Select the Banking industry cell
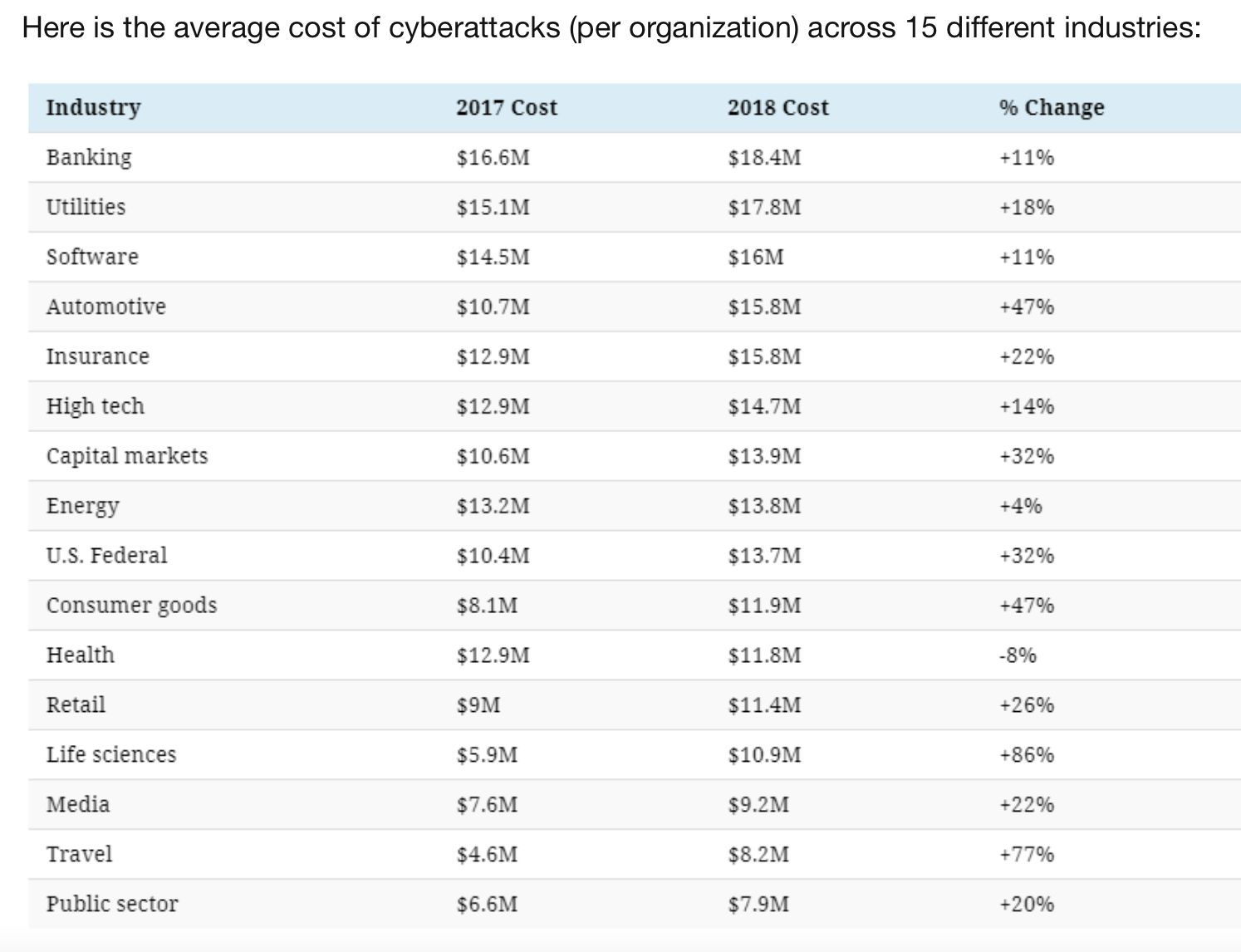1241x952 pixels. pyautogui.click(x=89, y=157)
